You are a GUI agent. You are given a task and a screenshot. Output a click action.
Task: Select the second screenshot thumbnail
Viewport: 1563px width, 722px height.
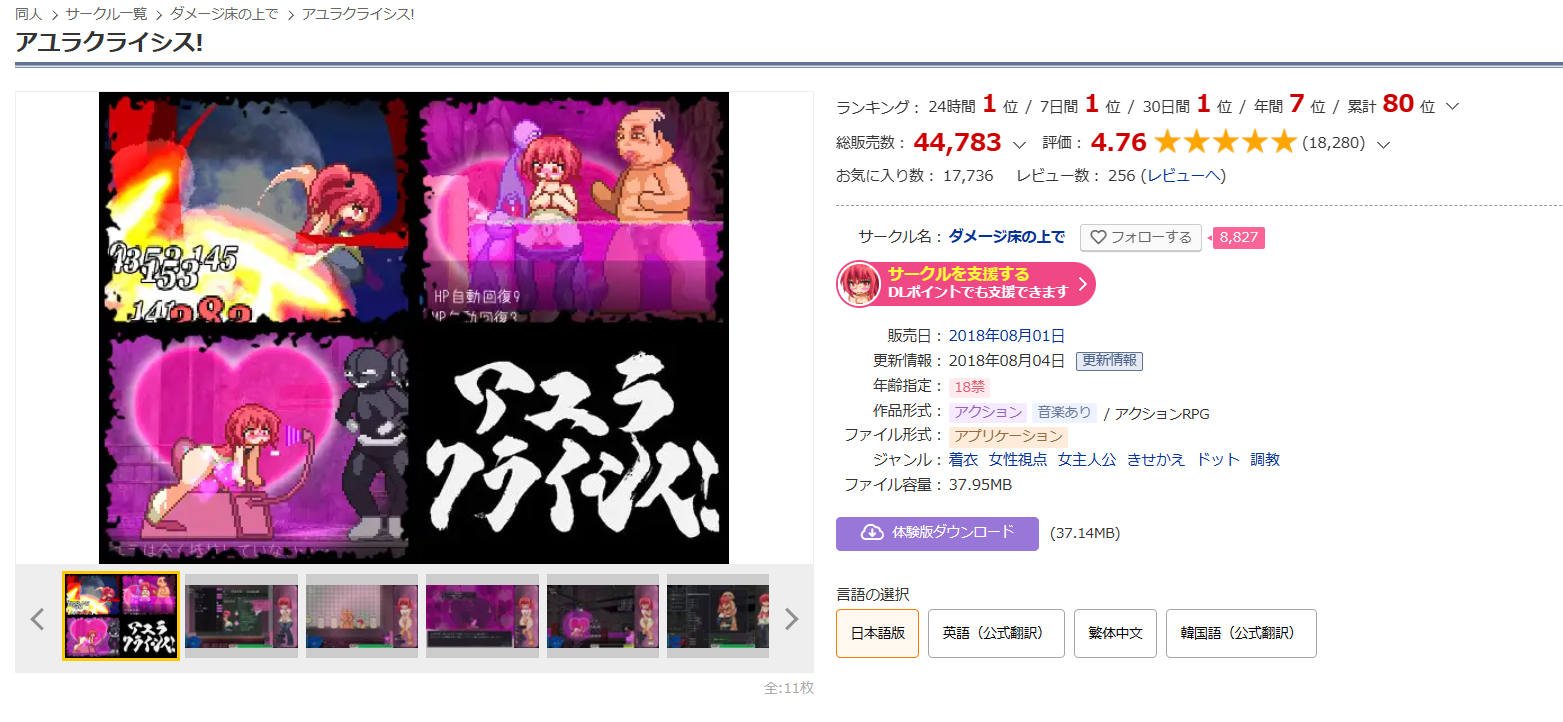pos(241,616)
